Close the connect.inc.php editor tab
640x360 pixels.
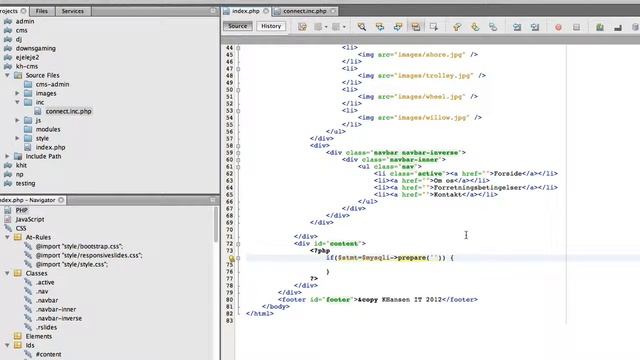click(333, 11)
